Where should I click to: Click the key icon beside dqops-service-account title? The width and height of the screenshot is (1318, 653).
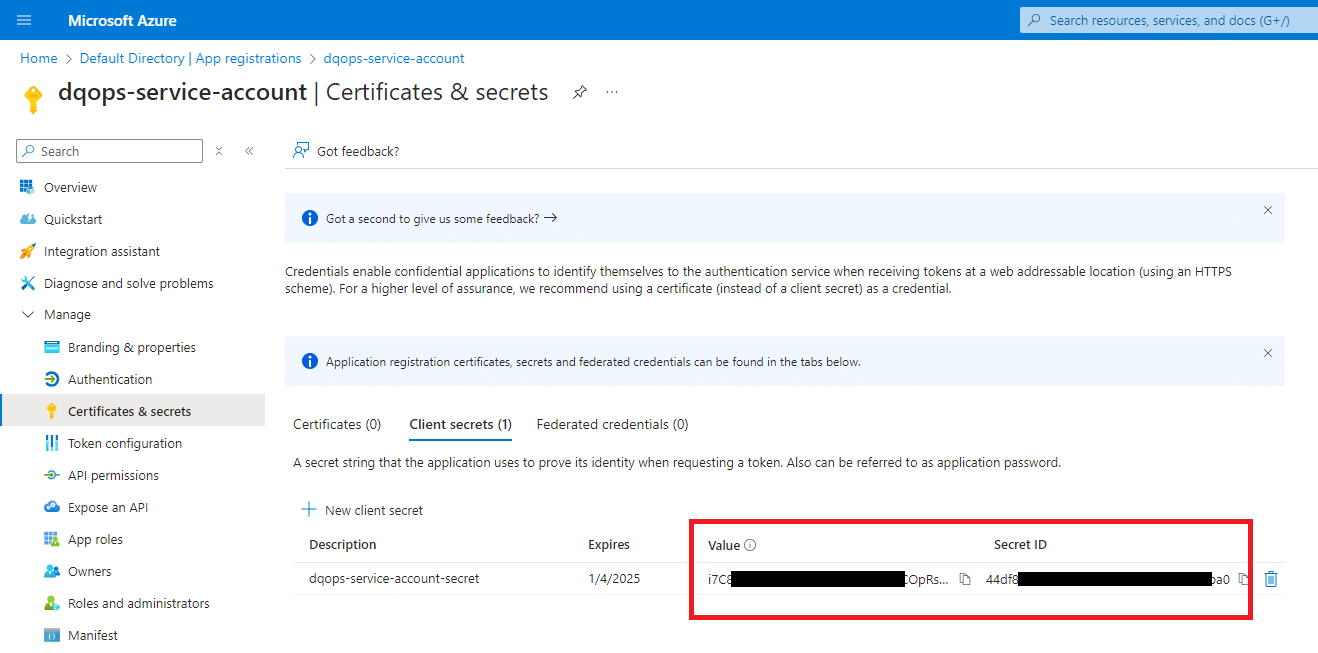click(x=33, y=99)
